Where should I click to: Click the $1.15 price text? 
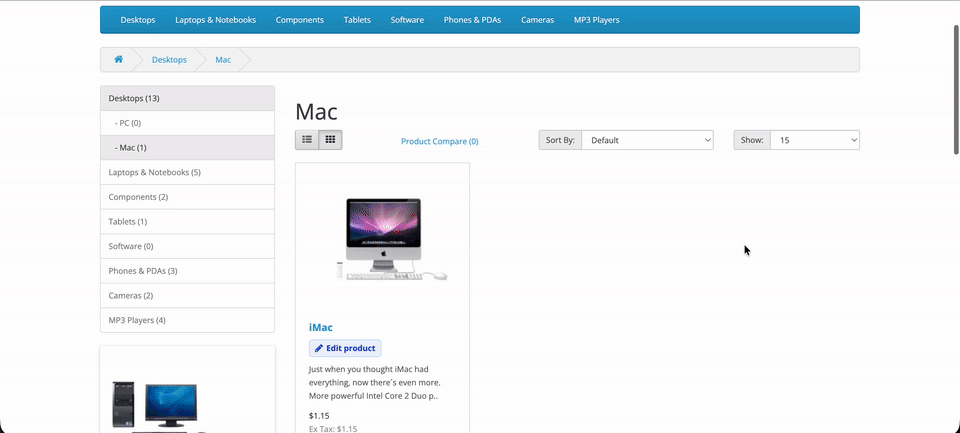319,416
